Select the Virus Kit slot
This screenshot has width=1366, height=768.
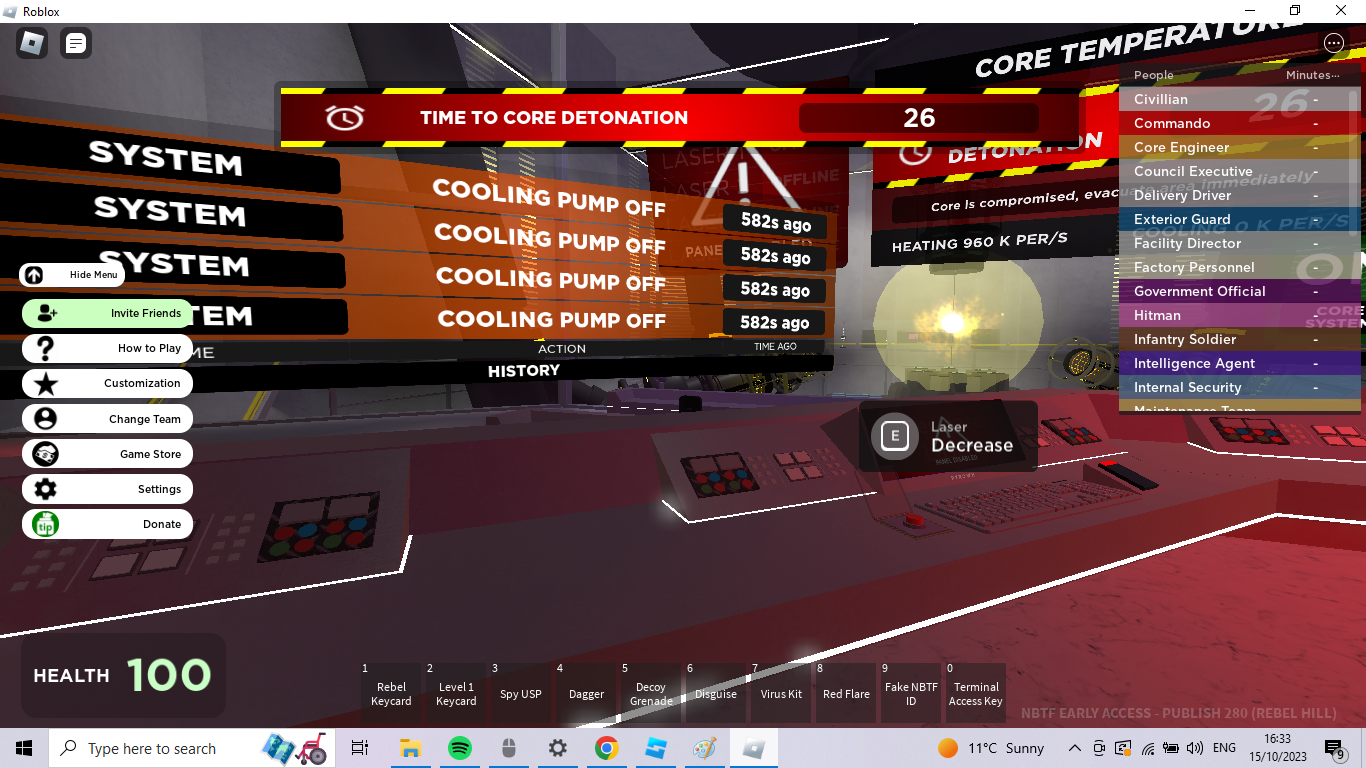(781, 693)
